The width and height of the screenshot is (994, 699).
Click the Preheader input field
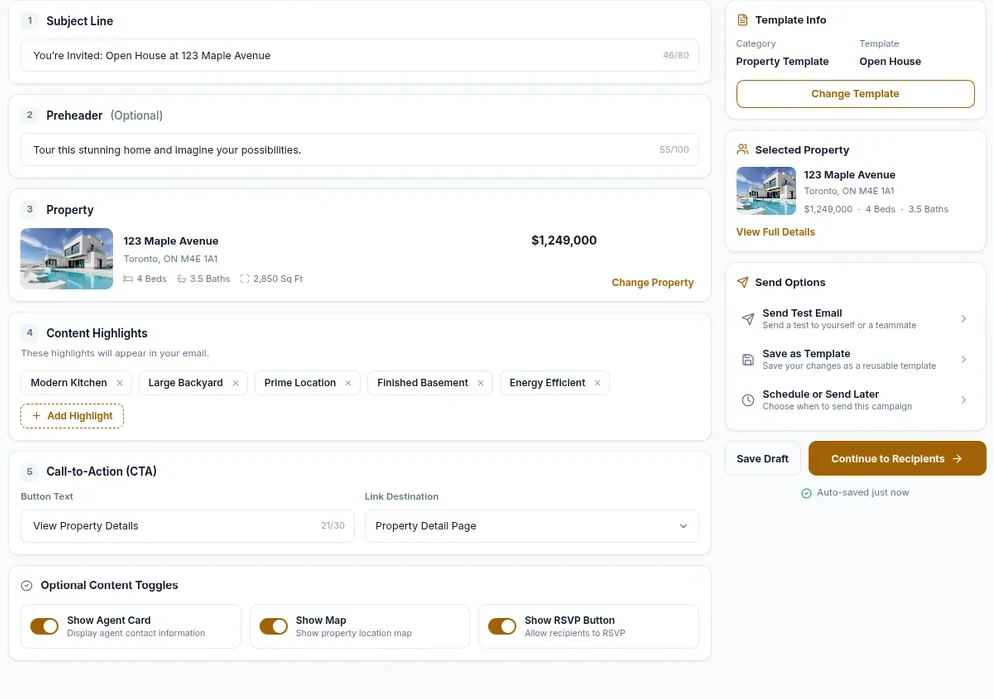tap(359, 150)
